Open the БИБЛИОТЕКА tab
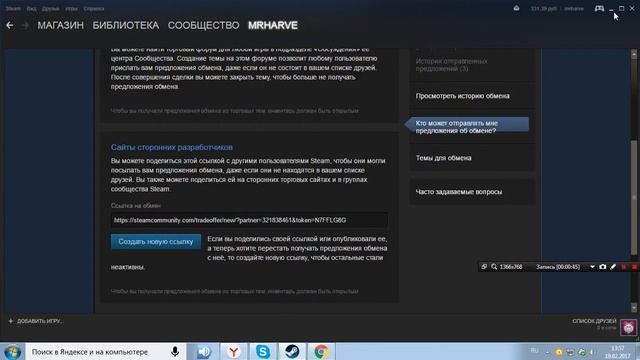 [x=126, y=25]
